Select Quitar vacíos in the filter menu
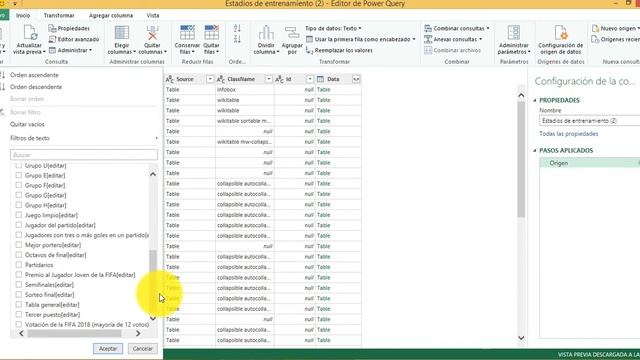Viewport: 640px width, 360px height. (27, 124)
